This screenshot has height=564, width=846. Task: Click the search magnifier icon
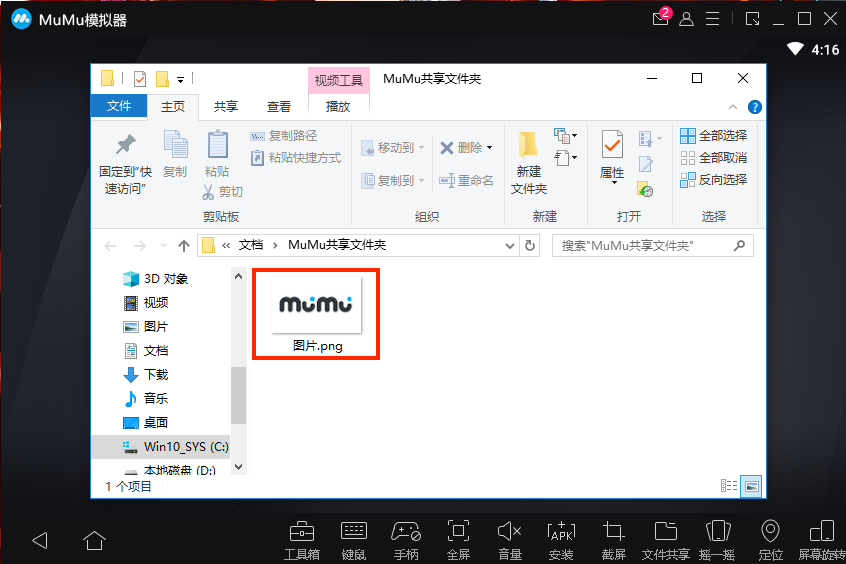(740, 246)
